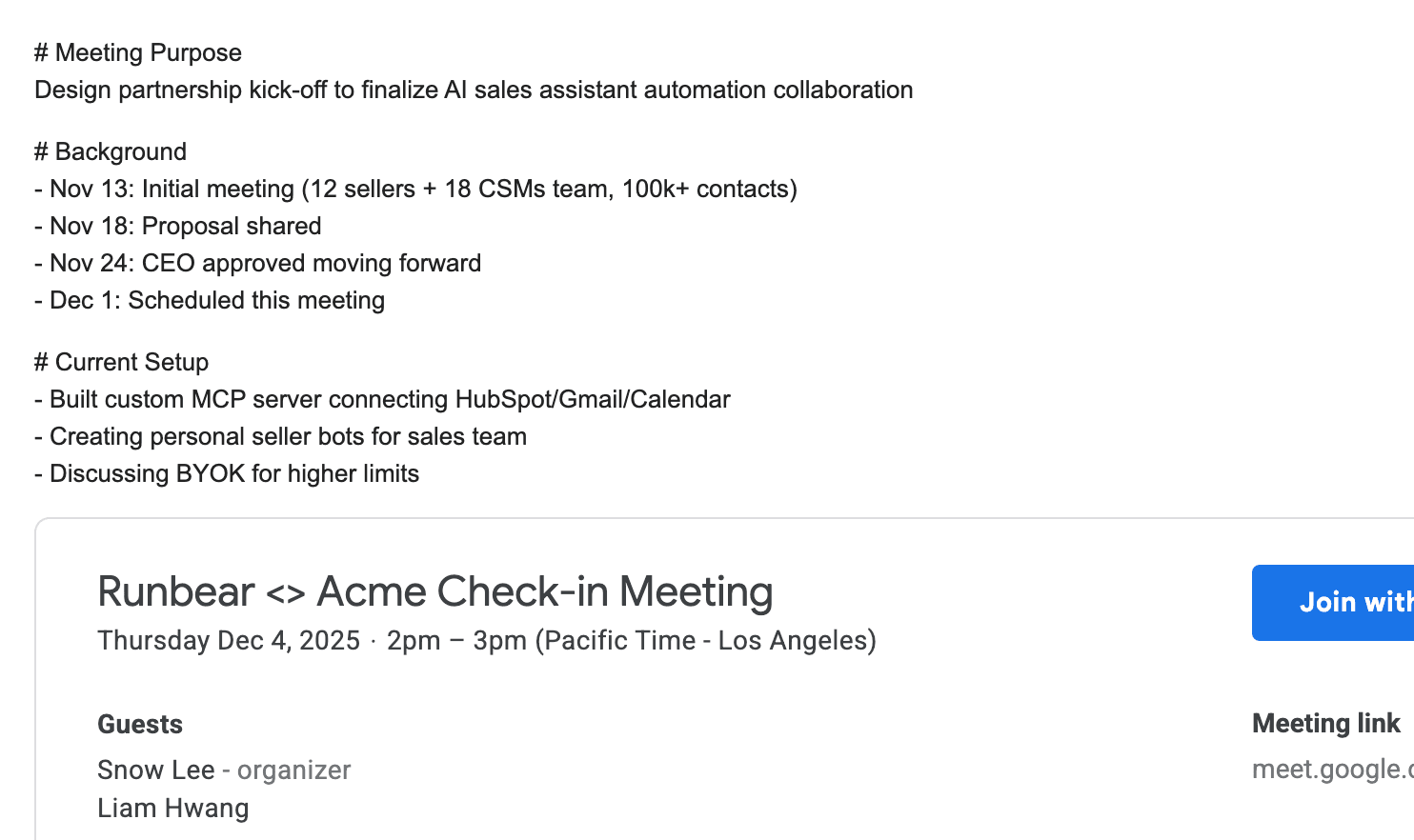1414x840 pixels.
Task: Click the Dec 1 scheduling bullet
Action: pos(209,300)
